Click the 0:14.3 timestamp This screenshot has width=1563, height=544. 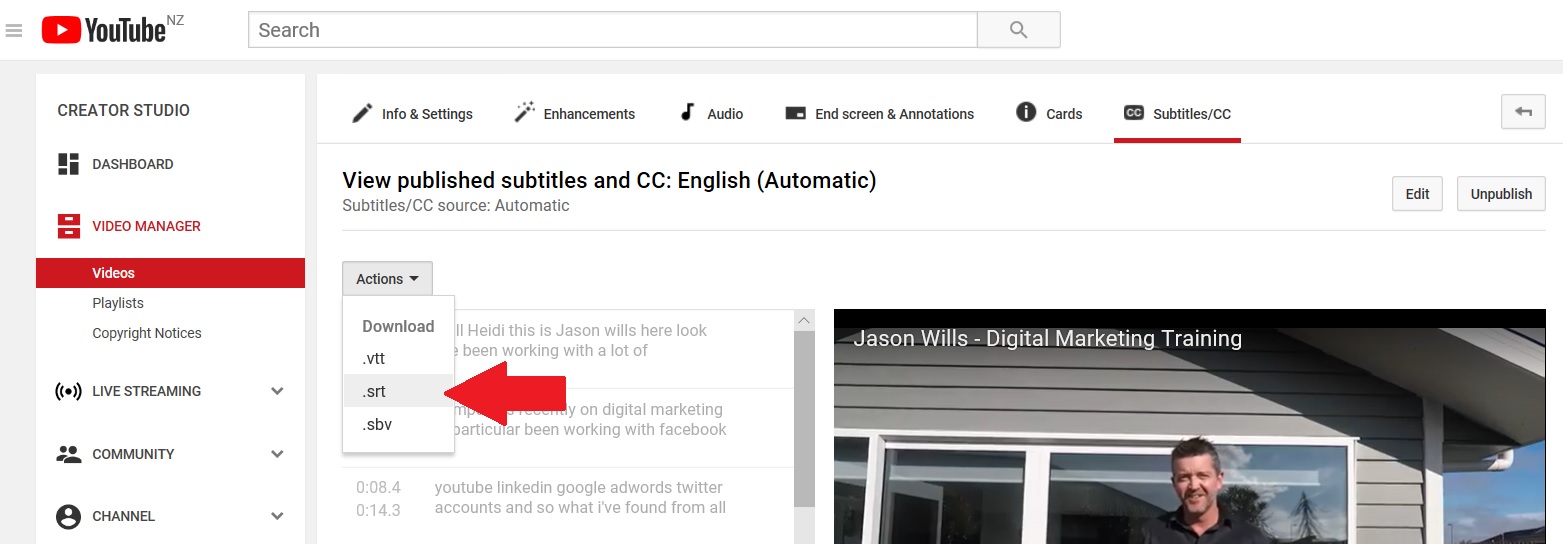pyautogui.click(x=378, y=509)
